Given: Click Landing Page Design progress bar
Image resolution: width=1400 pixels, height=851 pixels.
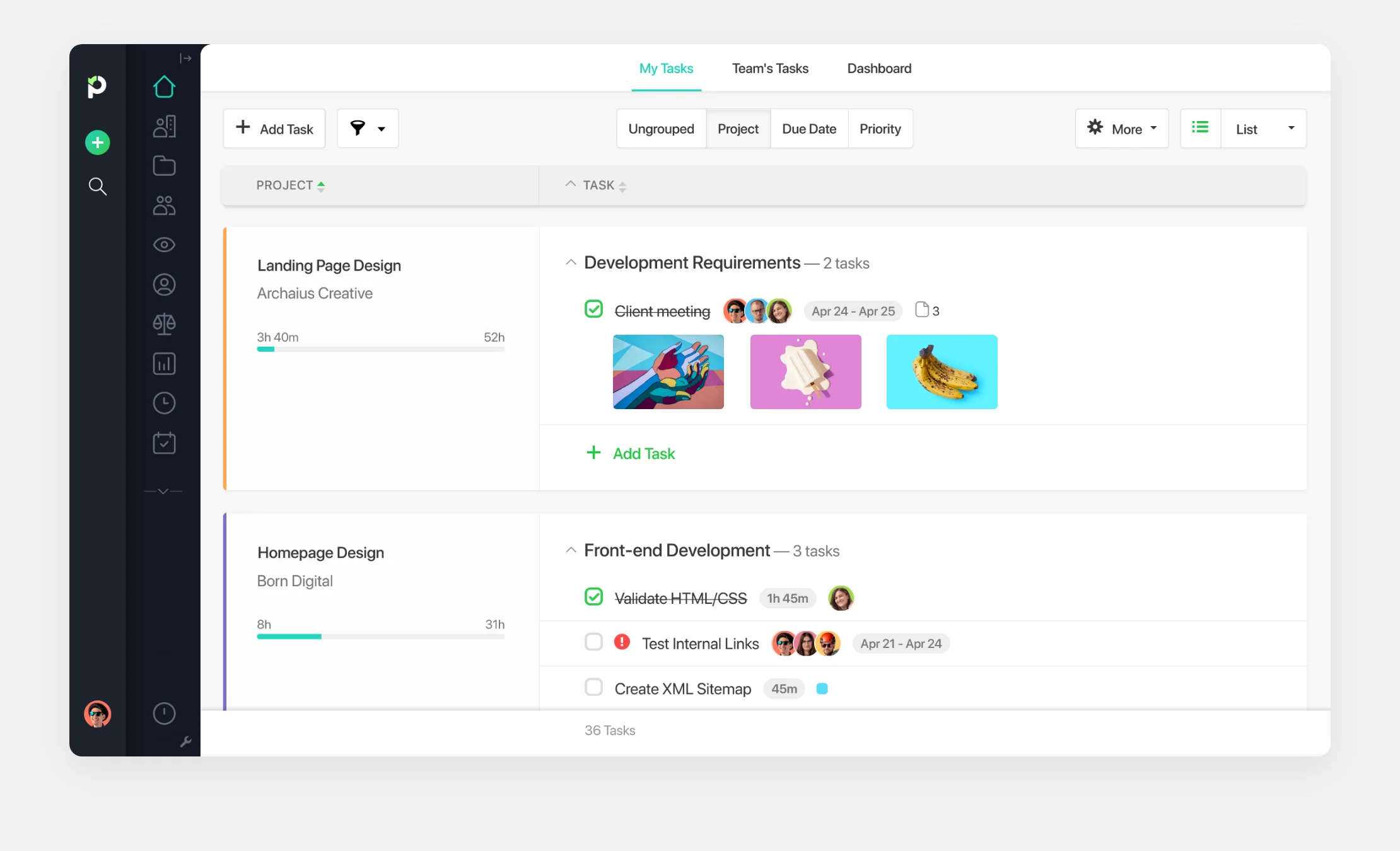Looking at the screenshot, I should point(380,349).
